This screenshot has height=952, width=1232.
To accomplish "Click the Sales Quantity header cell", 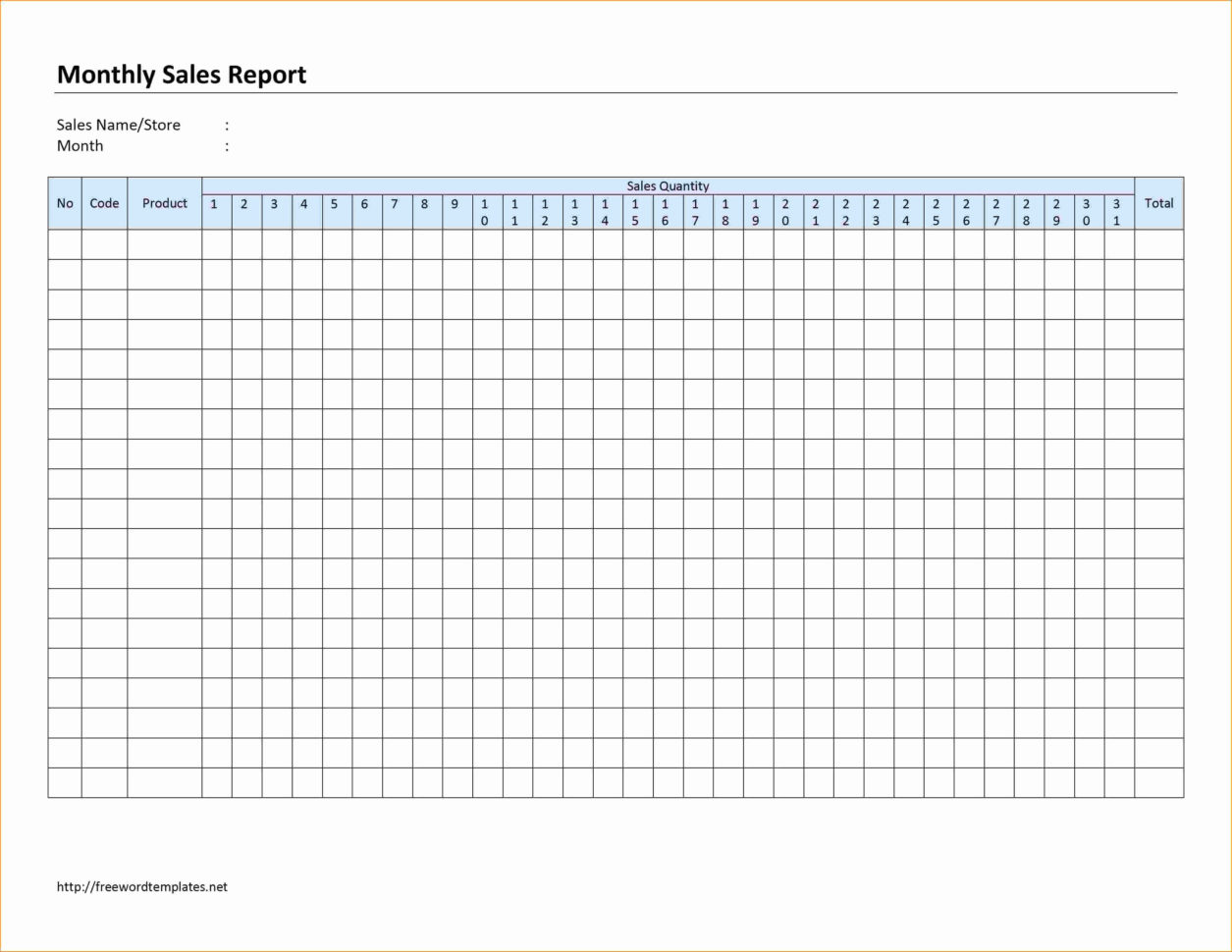I will coord(668,185).
